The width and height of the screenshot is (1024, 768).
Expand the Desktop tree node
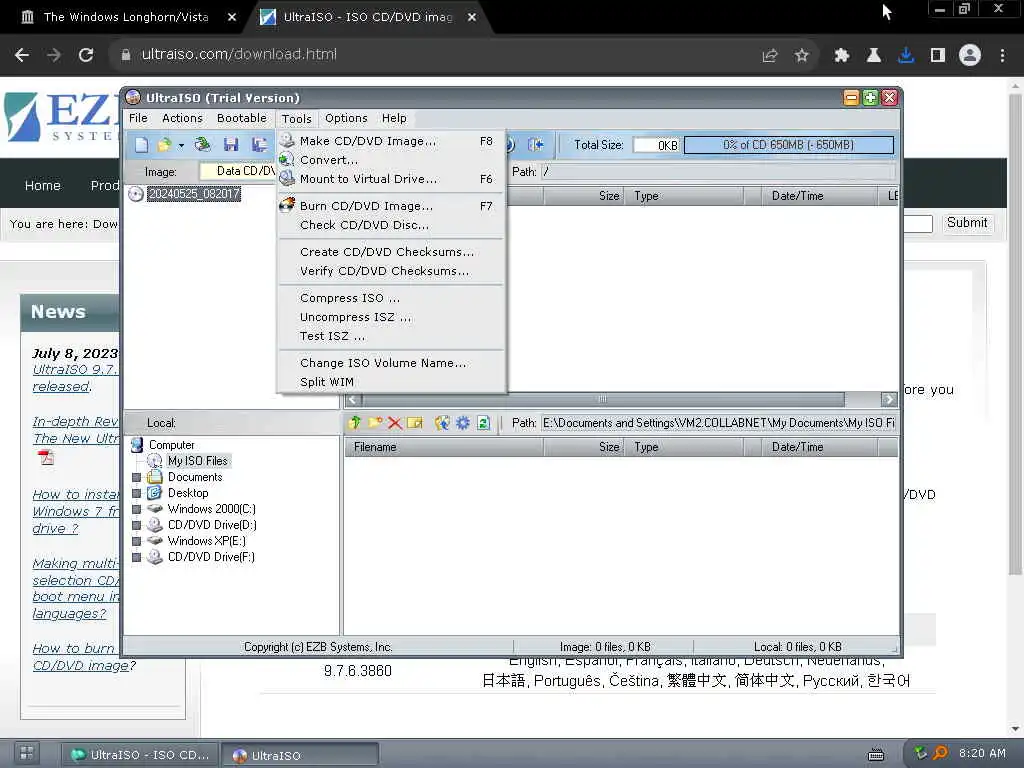[136, 493]
